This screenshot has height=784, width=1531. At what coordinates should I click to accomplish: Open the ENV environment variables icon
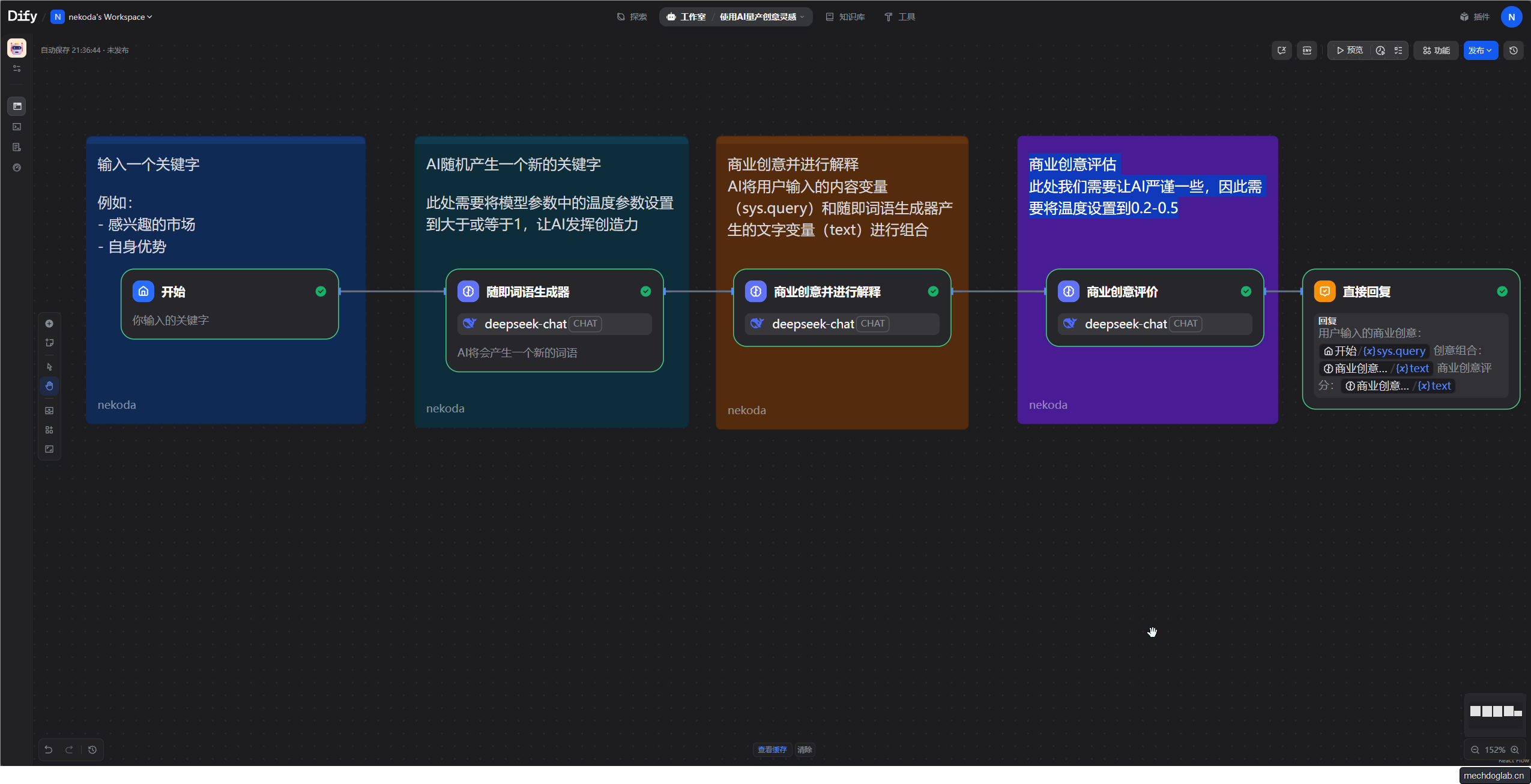pyautogui.click(x=1308, y=50)
